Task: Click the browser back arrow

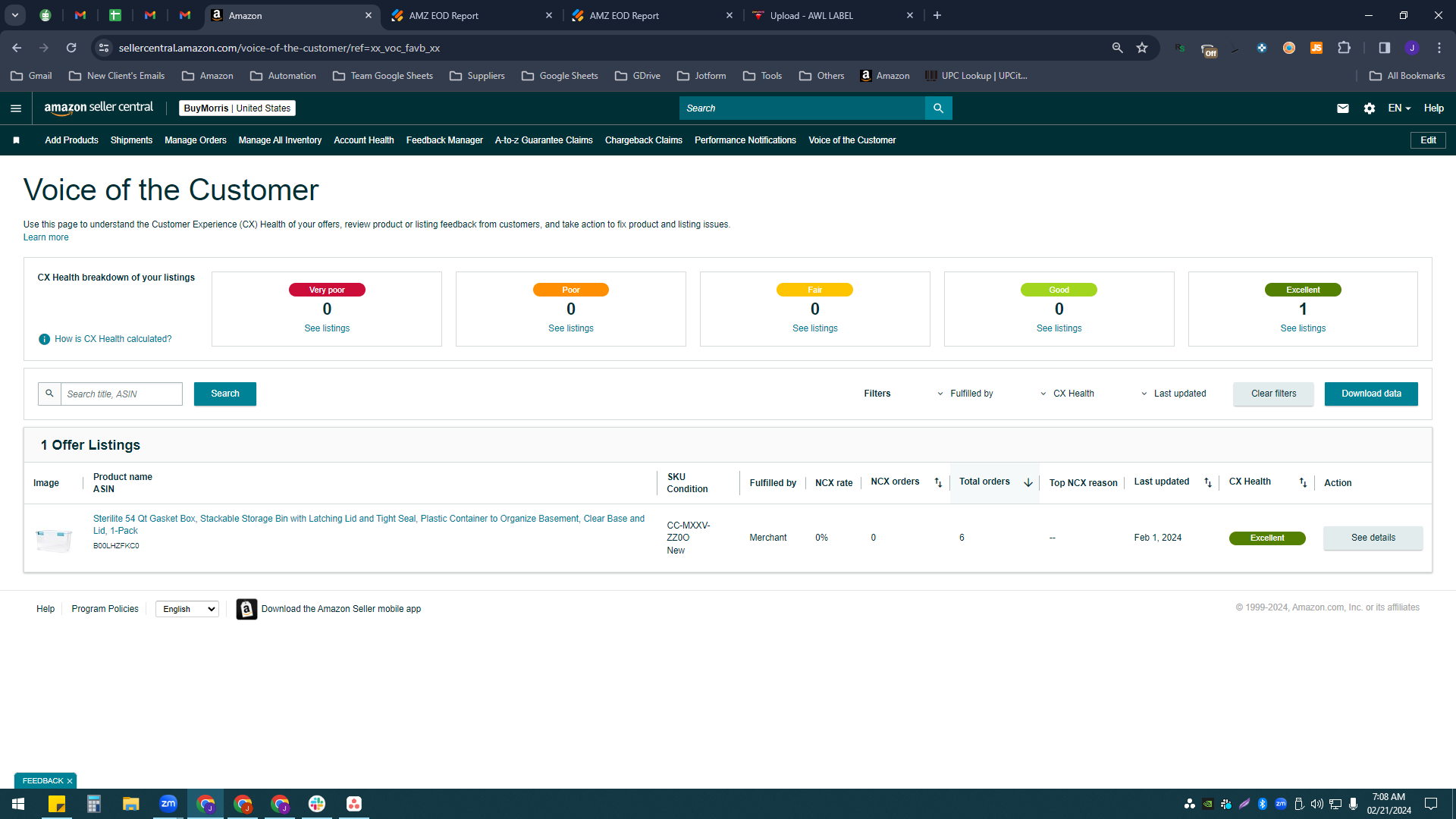Action: pos(17,48)
